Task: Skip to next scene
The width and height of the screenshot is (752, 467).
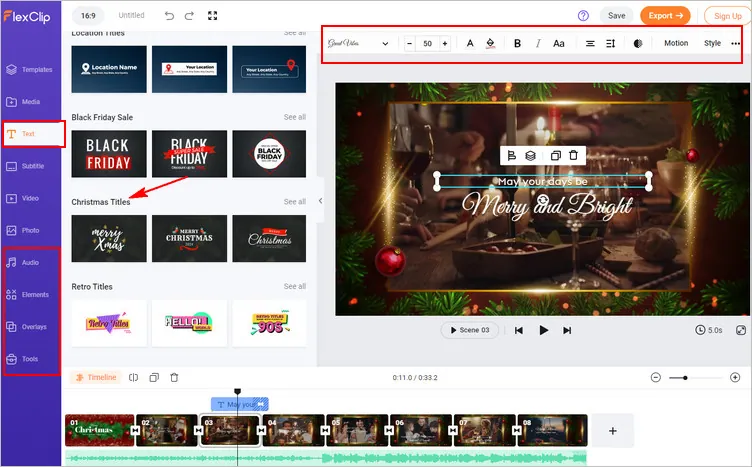Action: [567, 330]
